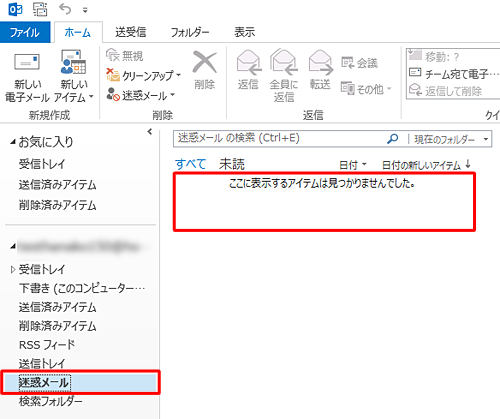Expand the account 受信トレイ folder triangle
Viewport: 500px width, 419px height.
pyautogui.click(x=13, y=269)
